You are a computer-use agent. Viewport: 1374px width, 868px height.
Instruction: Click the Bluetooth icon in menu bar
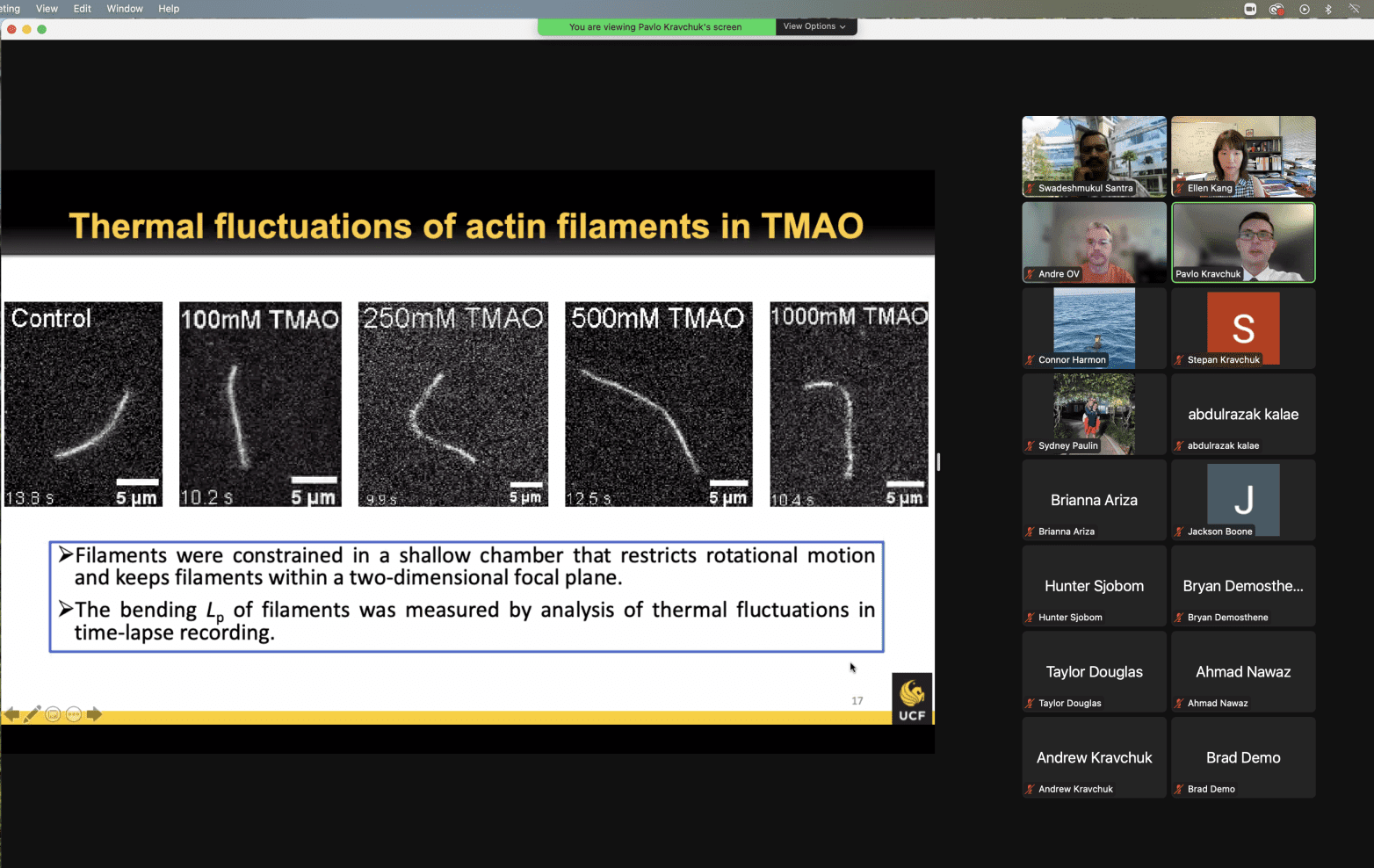[1328, 9]
